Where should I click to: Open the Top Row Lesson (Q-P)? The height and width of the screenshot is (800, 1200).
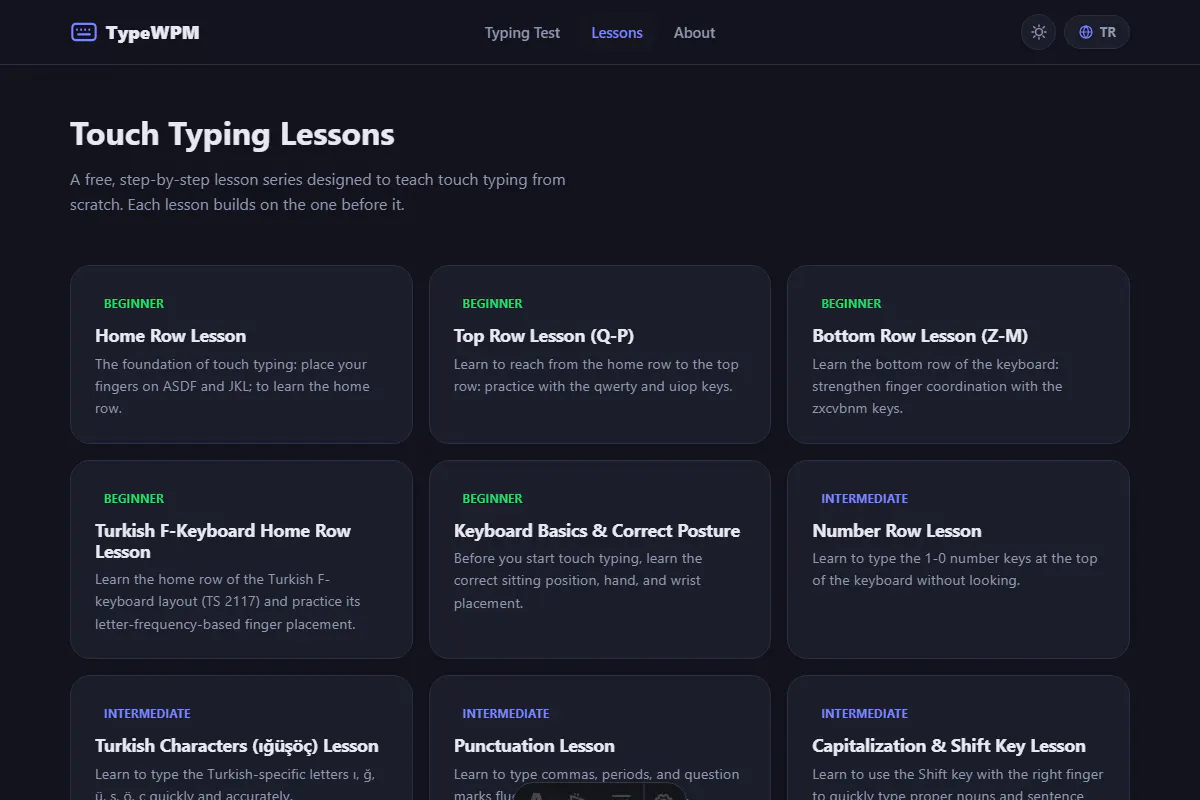click(544, 336)
